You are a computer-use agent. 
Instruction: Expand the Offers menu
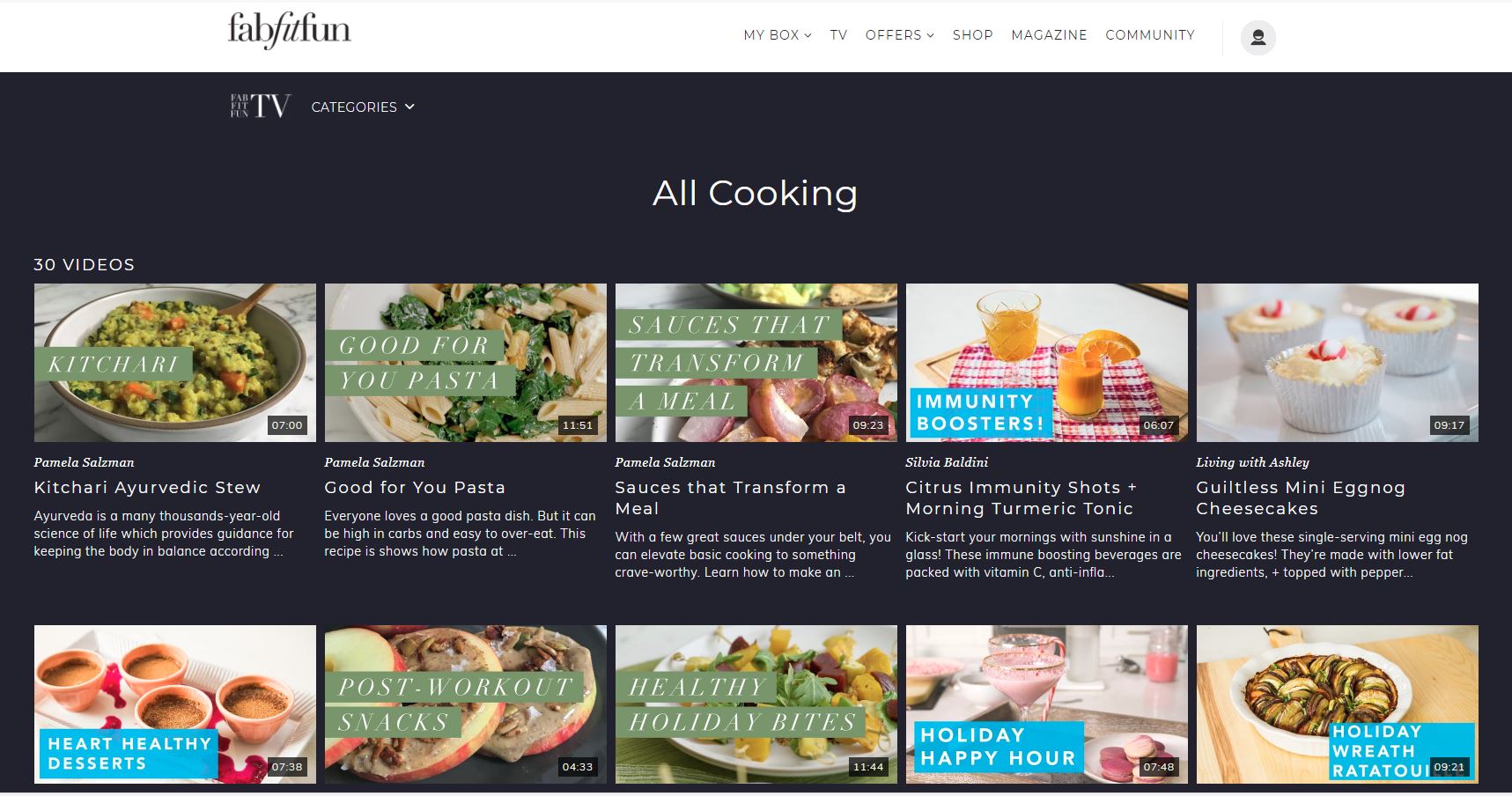click(899, 35)
